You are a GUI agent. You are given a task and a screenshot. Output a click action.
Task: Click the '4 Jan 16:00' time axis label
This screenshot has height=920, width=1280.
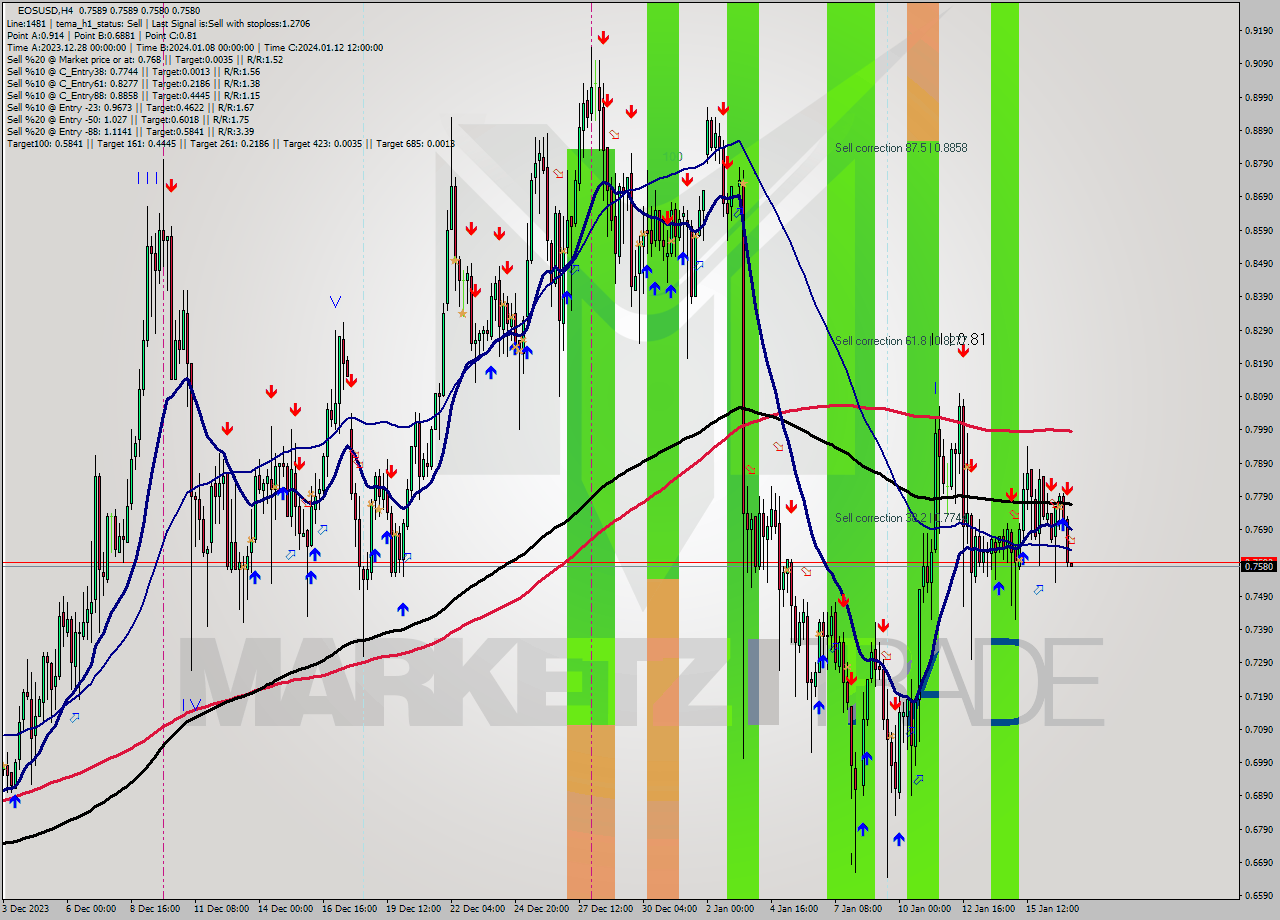pos(794,909)
